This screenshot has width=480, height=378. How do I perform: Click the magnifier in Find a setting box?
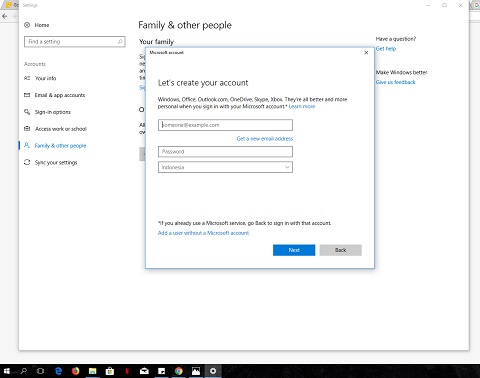click(120, 41)
